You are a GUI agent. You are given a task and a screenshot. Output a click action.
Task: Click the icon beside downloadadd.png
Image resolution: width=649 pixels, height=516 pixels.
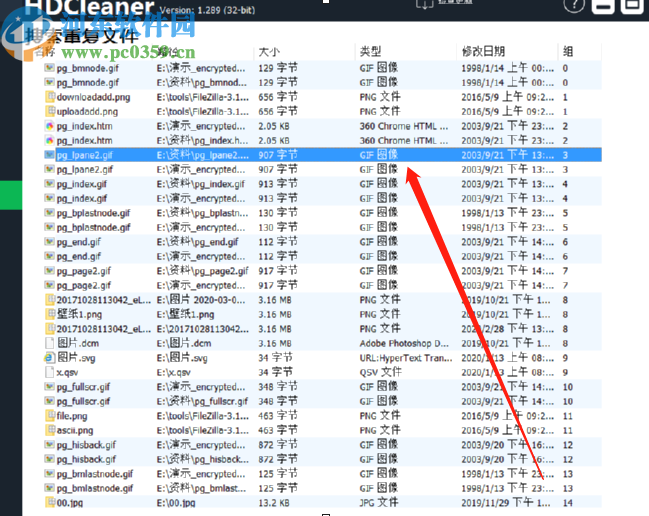(50, 97)
